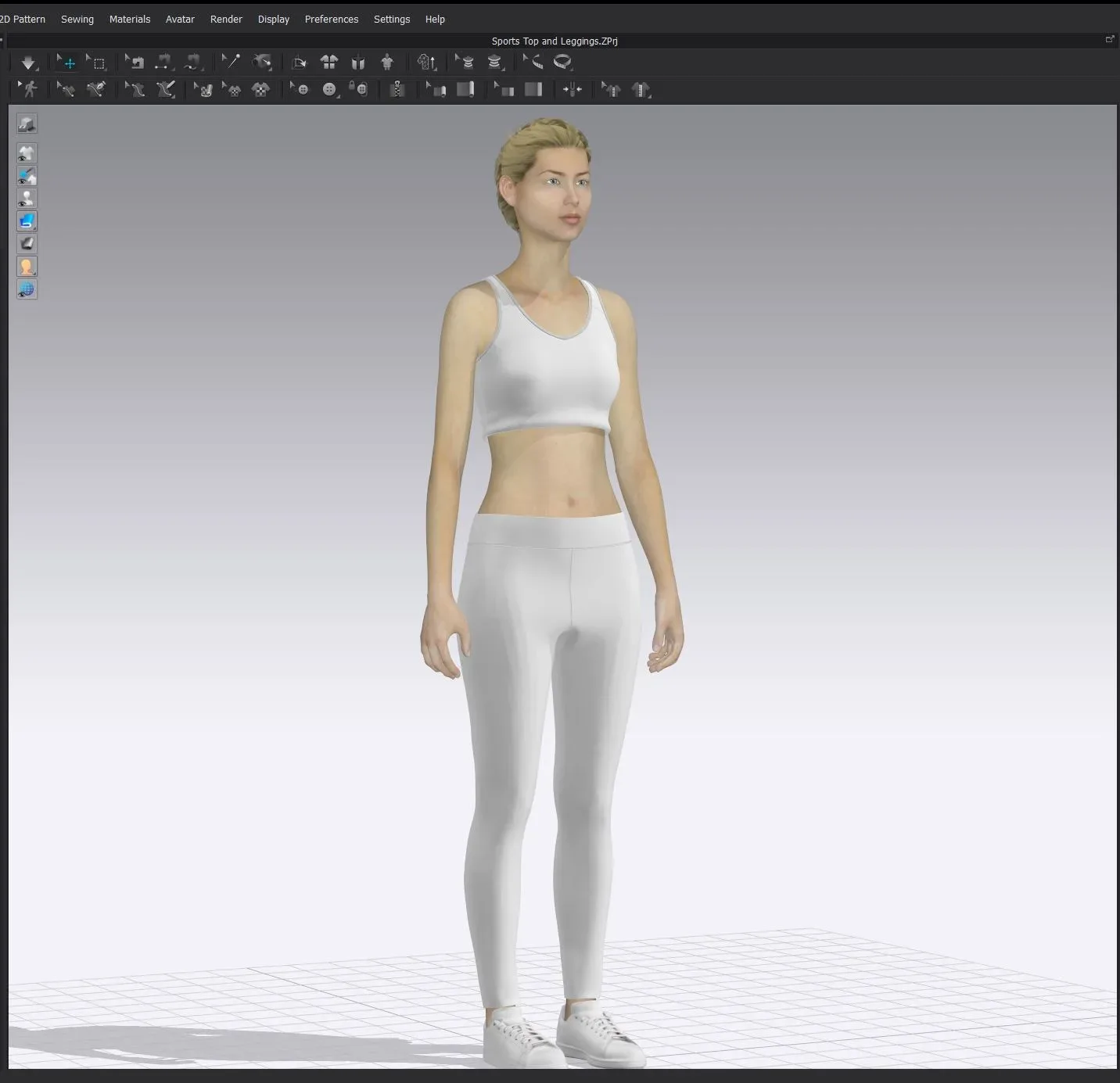Select the Transform Graphic checkered-shirt tool

232,89
